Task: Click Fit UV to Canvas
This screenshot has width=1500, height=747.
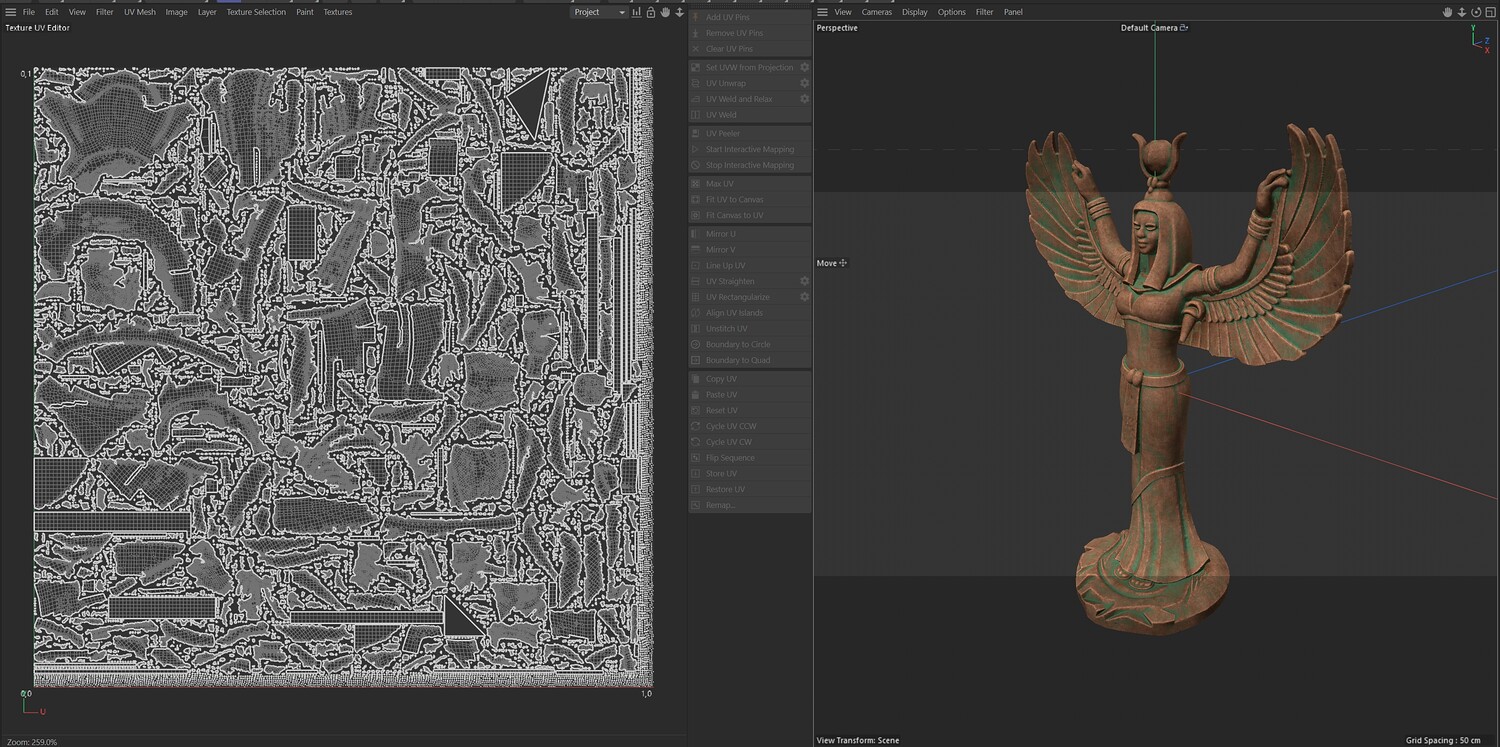Action: [734, 199]
